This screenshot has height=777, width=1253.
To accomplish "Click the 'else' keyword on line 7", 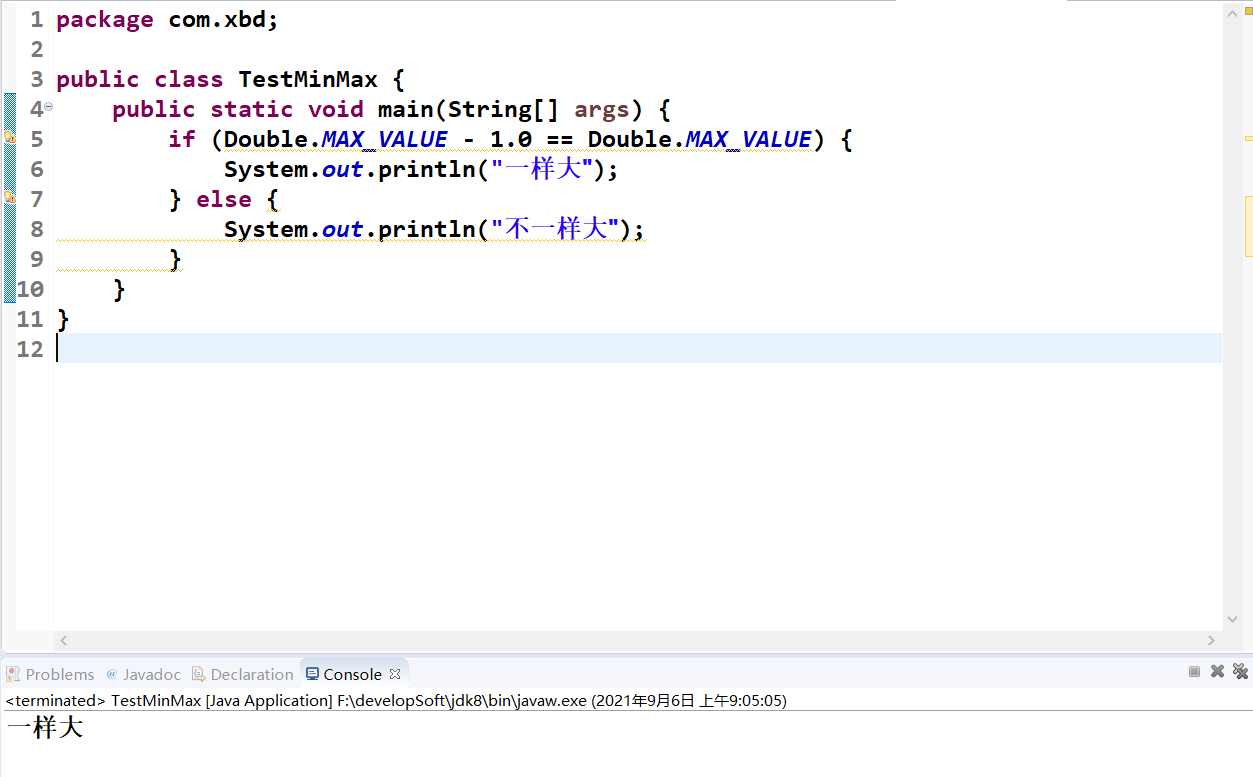I will (224, 199).
